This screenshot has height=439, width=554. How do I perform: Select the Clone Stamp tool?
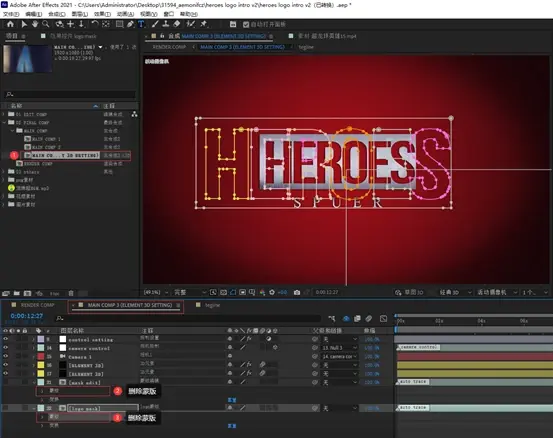pos(166,24)
